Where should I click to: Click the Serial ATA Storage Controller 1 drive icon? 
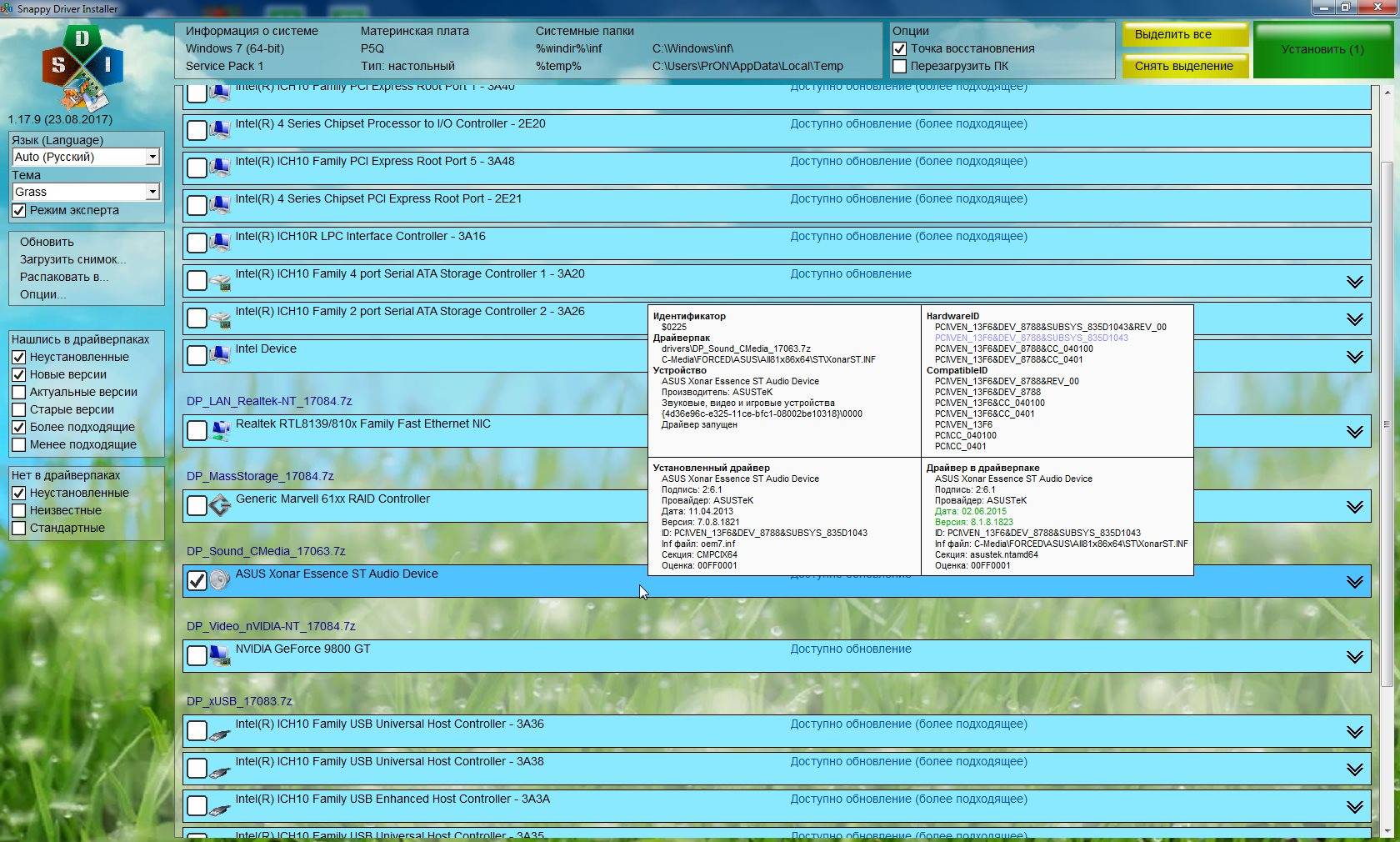[x=219, y=280]
